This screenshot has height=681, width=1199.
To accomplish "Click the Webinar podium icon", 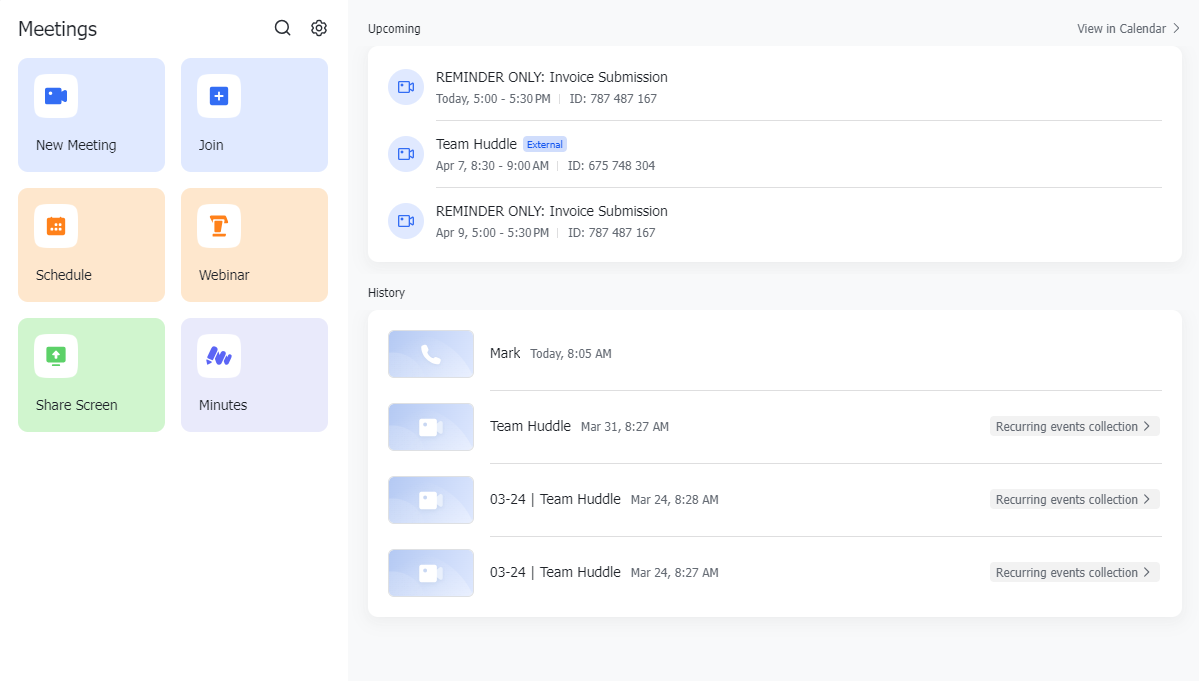I will [x=219, y=225].
